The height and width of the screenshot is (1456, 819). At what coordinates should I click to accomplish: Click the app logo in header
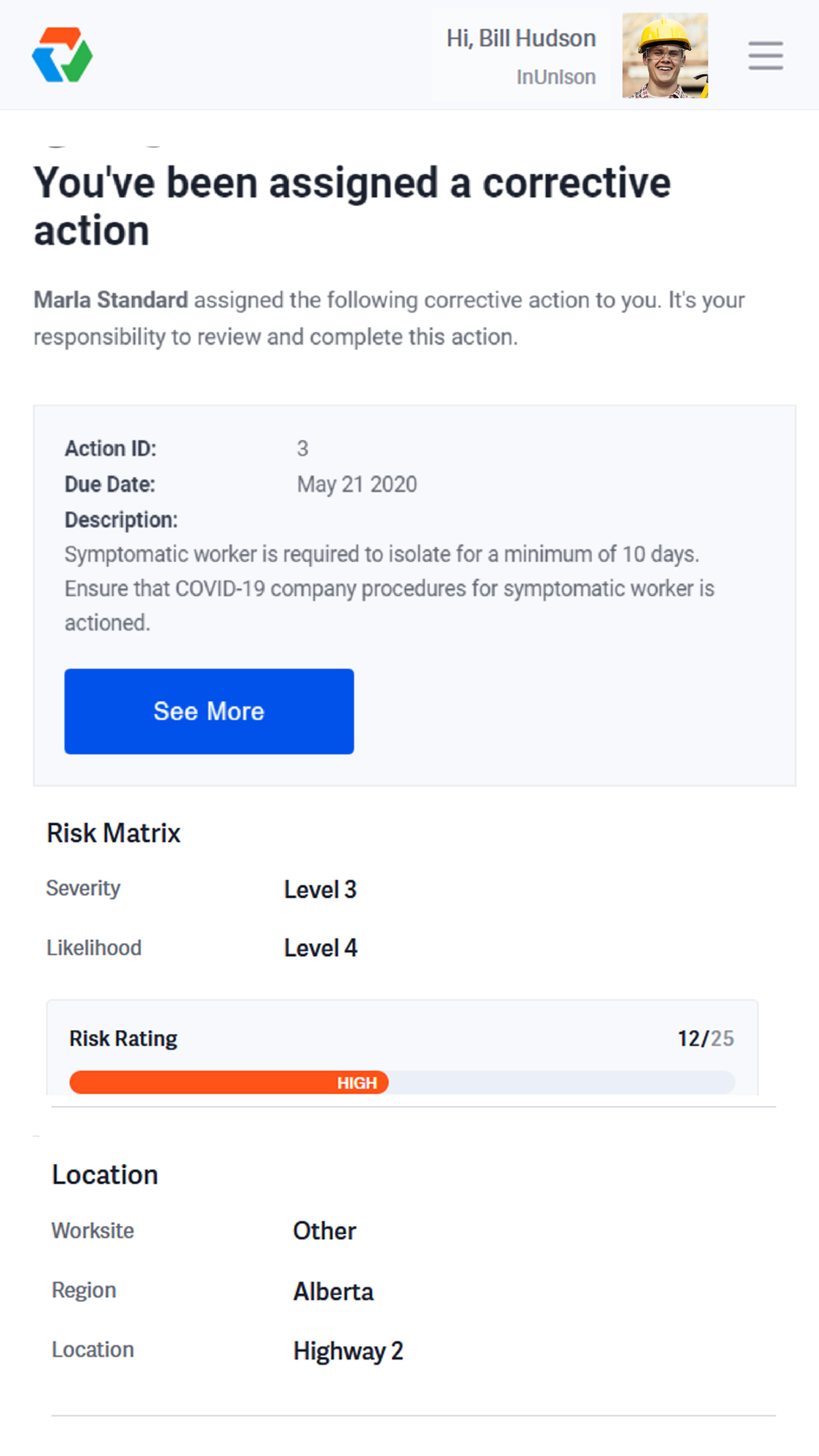(x=63, y=55)
